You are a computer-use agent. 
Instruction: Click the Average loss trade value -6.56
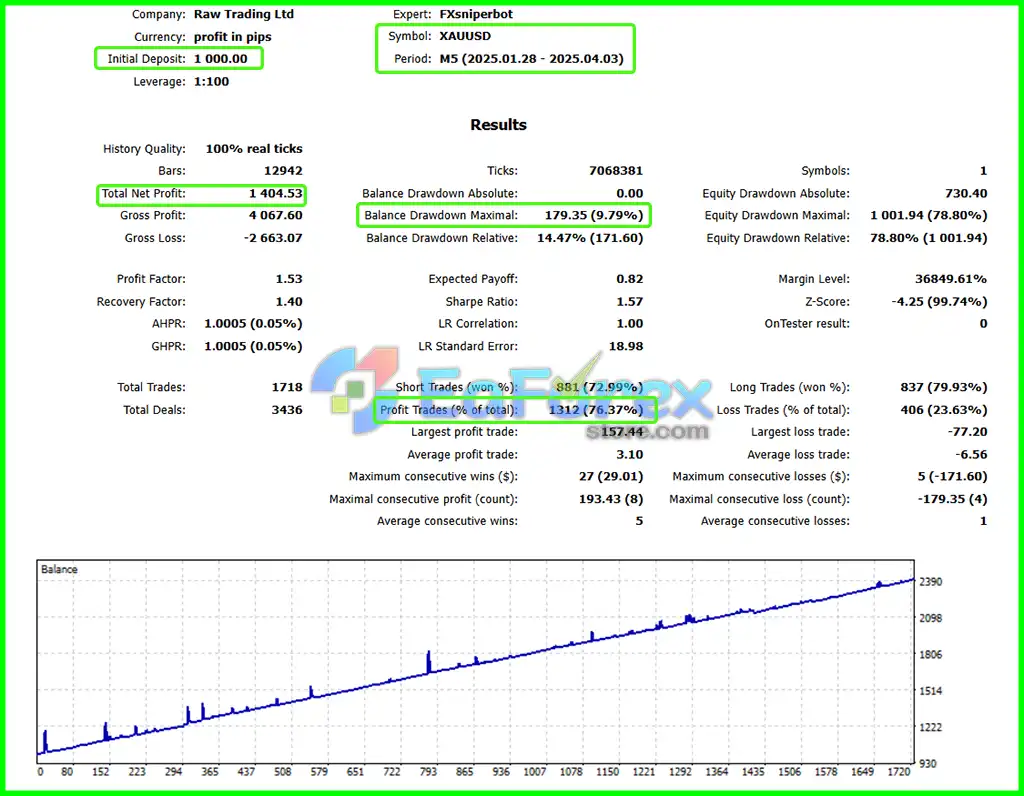click(x=971, y=454)
